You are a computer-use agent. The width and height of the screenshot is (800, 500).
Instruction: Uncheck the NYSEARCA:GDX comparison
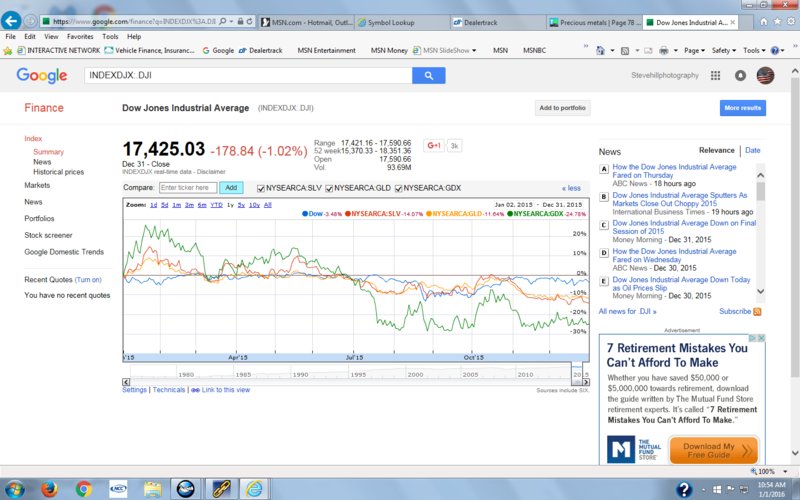pos(398,188)
